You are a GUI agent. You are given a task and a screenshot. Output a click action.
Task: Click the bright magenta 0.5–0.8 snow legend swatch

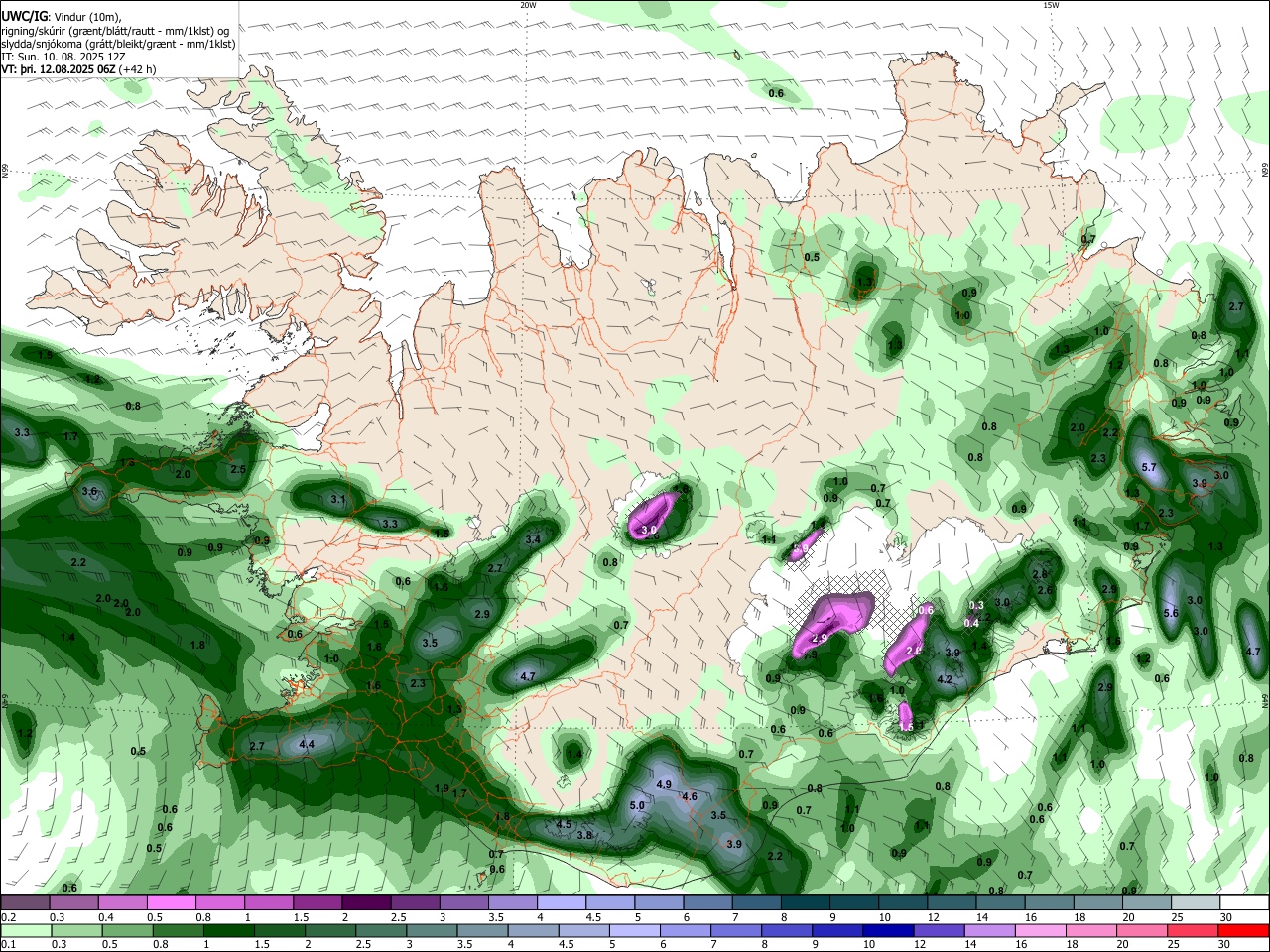(x=171, y=902)
